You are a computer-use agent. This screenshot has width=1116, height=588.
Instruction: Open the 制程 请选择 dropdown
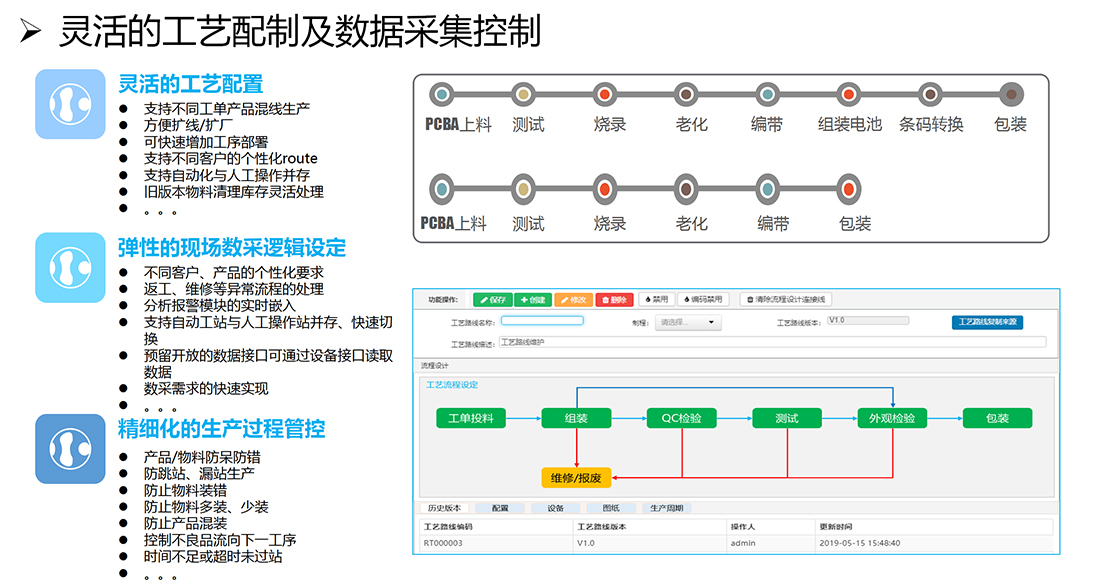688,322
